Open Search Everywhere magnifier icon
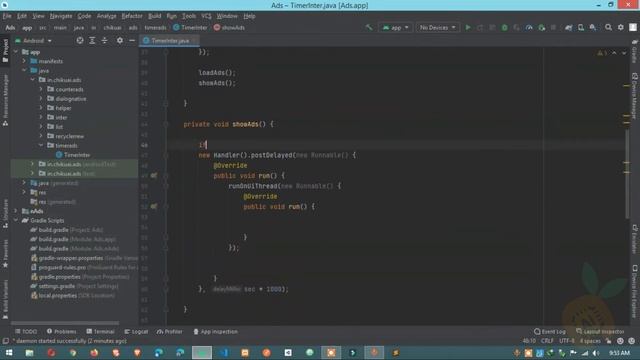640x360 pixels. pyautogui.click(x=608, y=27)
